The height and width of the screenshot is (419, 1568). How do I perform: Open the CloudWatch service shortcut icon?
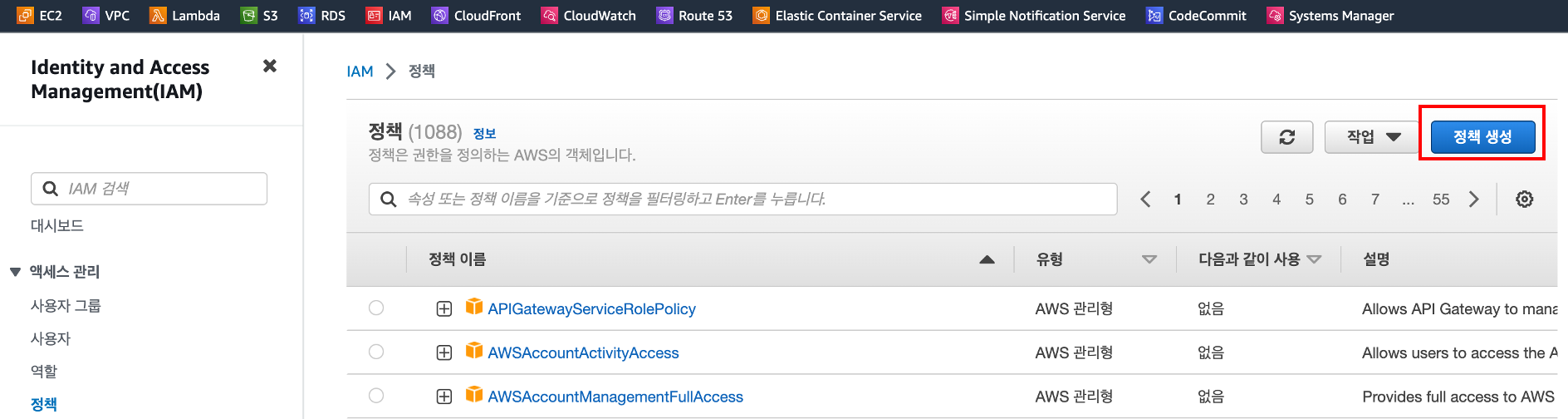pos(549,15)
